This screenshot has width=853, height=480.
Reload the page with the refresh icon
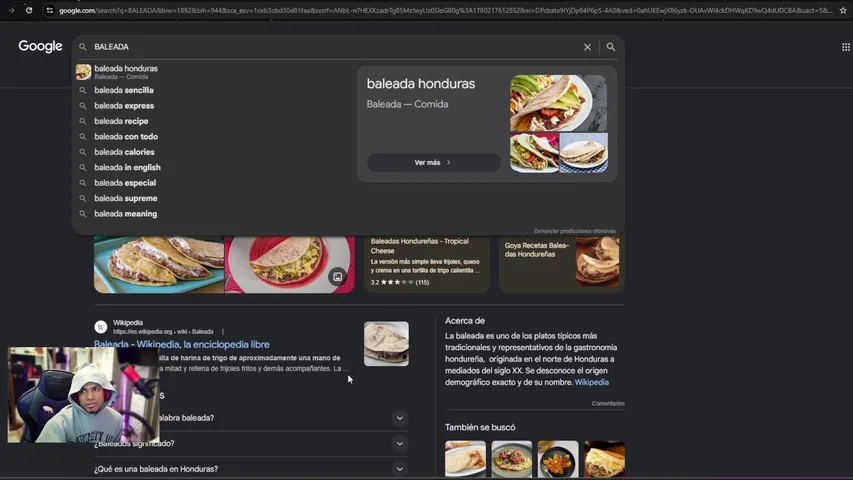click(29, 10)
